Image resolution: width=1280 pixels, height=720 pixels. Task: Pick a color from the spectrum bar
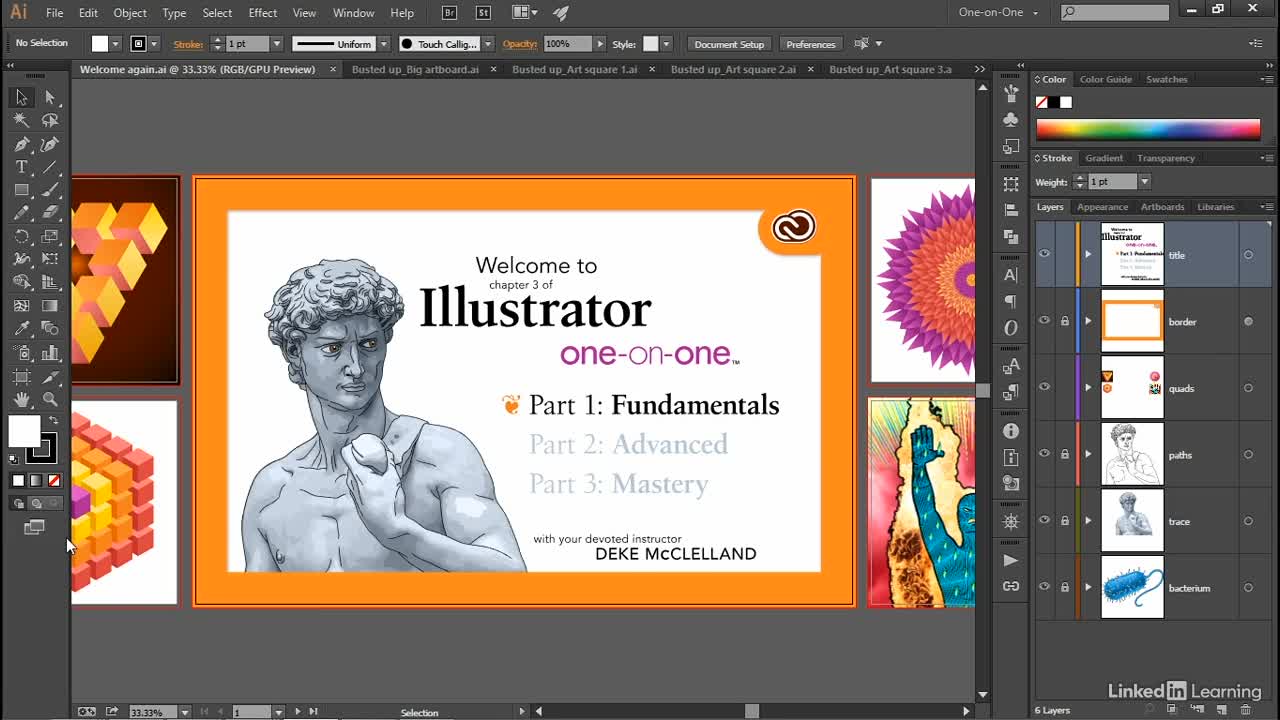pos(1148,129)
